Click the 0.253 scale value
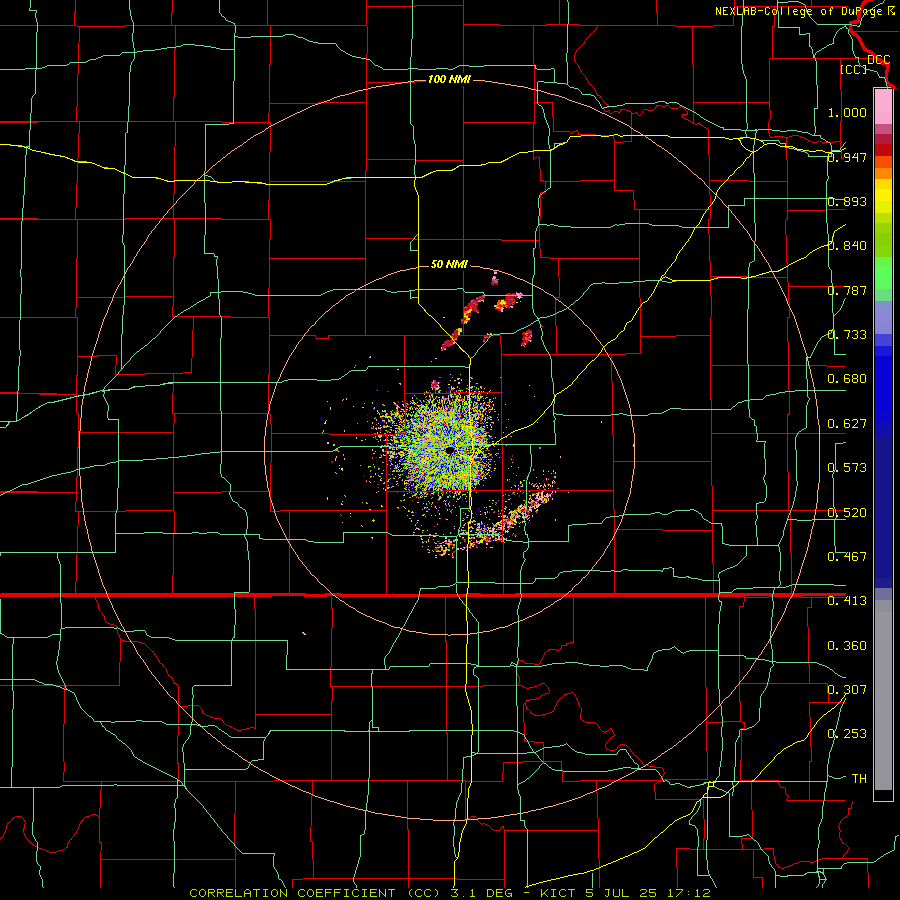 (847, 734)
